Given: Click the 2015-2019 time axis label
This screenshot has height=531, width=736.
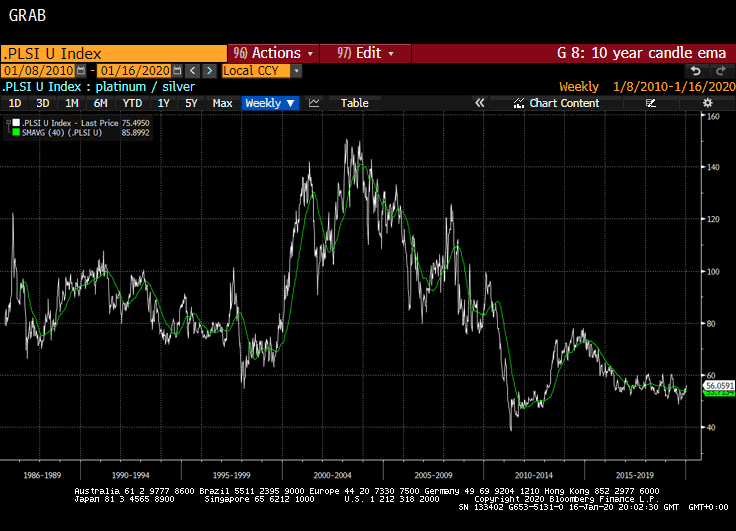Looking at the screenshot, I should 635,476.
